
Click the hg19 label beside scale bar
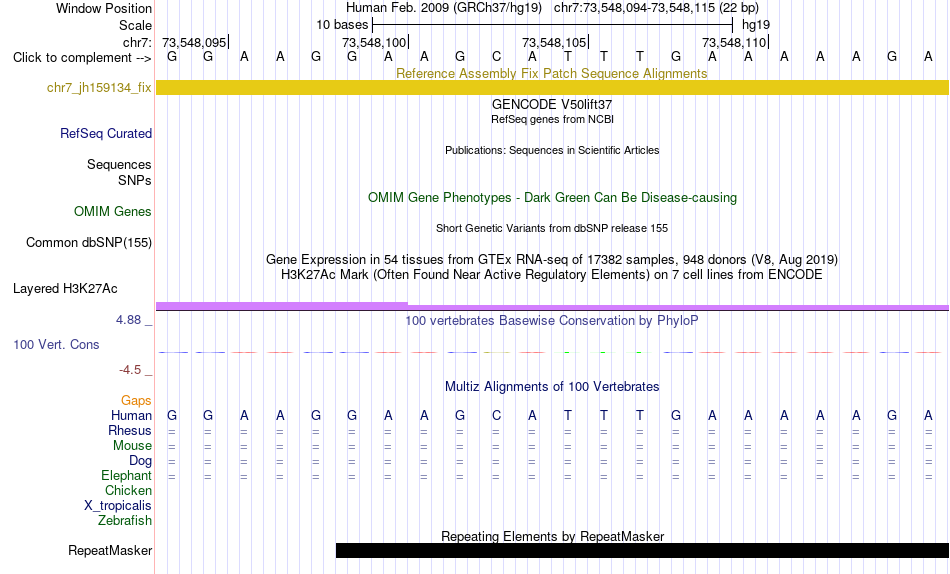(x=756, y=25)
